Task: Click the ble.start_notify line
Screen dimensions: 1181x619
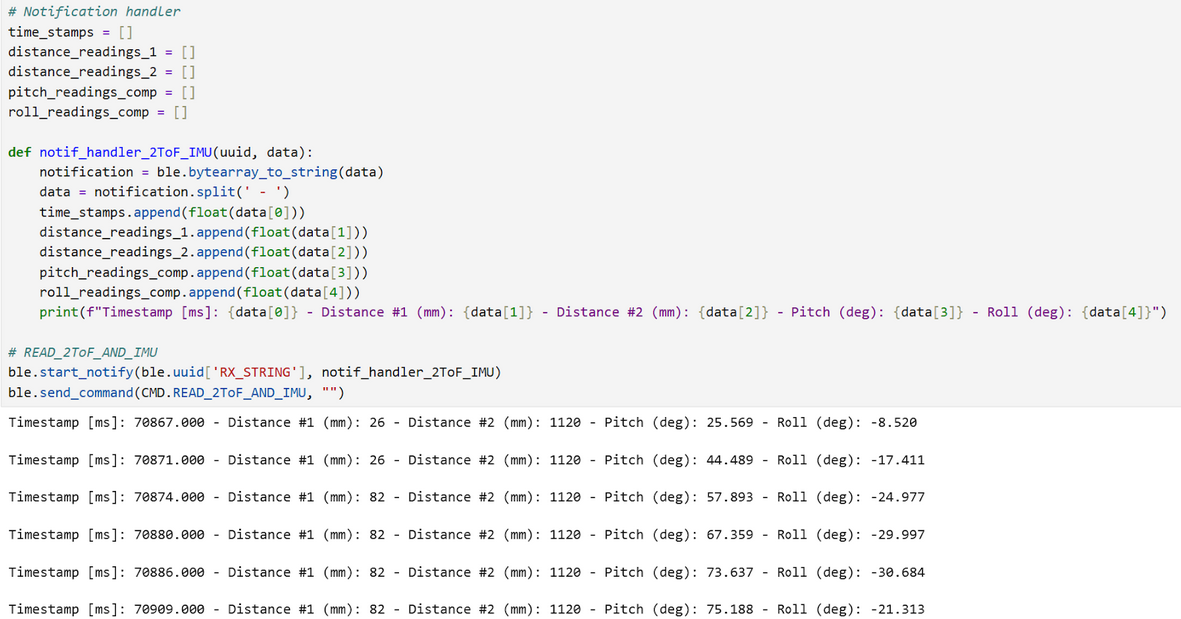Action: tap(254, 372)
